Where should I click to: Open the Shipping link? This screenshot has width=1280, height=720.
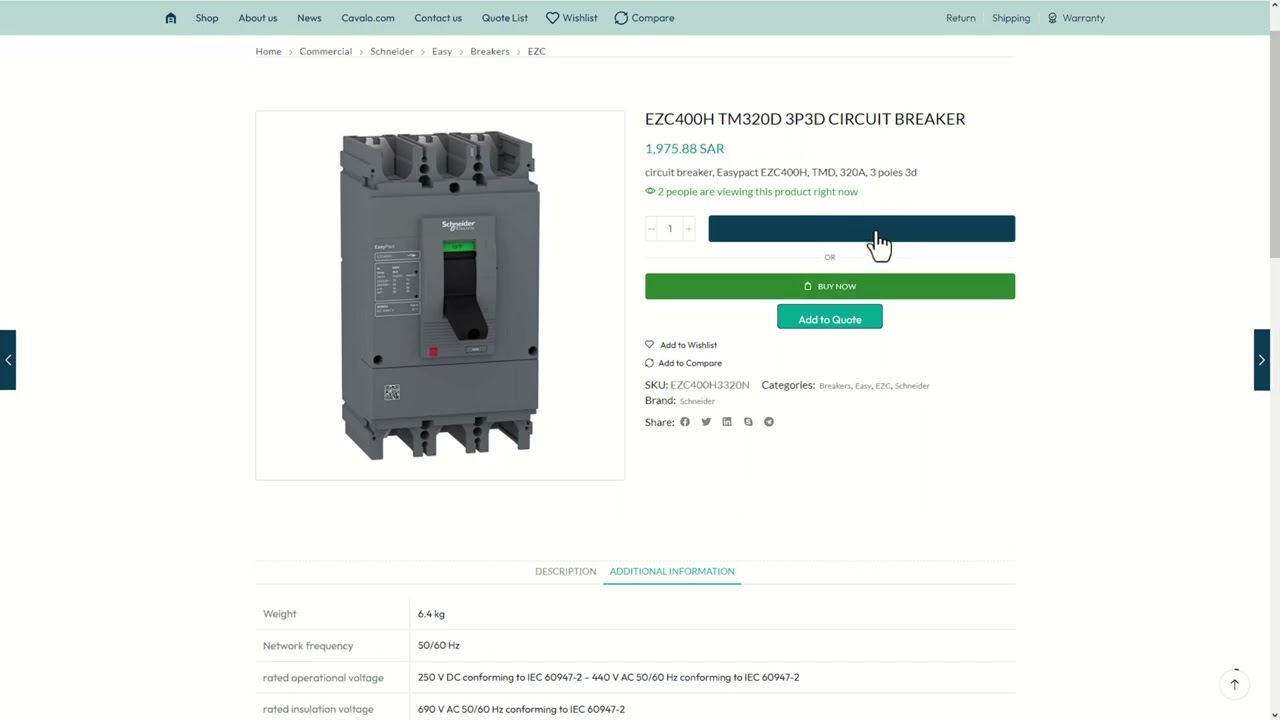(1011, 18)
